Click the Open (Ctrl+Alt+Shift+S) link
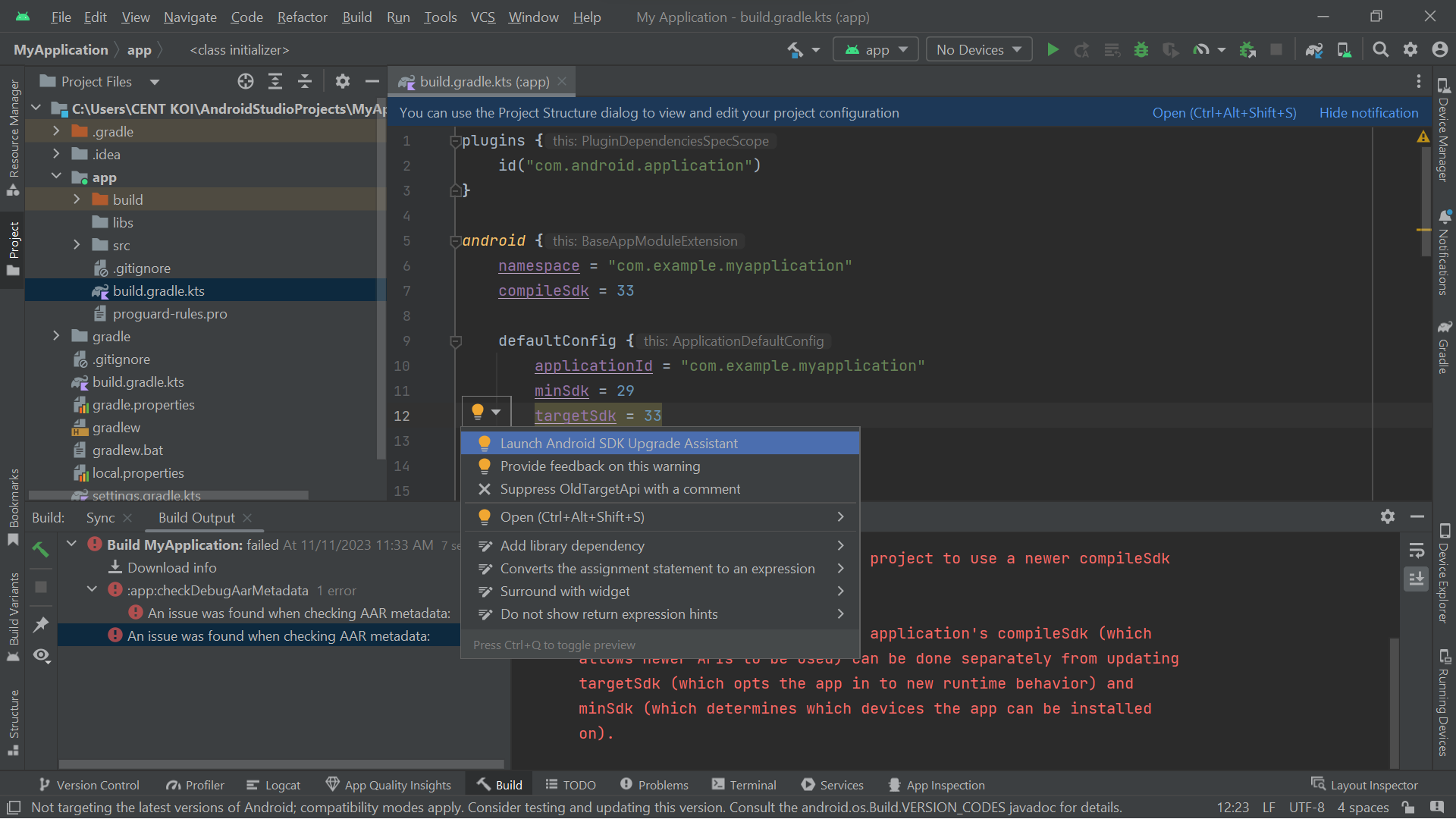1456x819 pixels. click(1224, 112)
